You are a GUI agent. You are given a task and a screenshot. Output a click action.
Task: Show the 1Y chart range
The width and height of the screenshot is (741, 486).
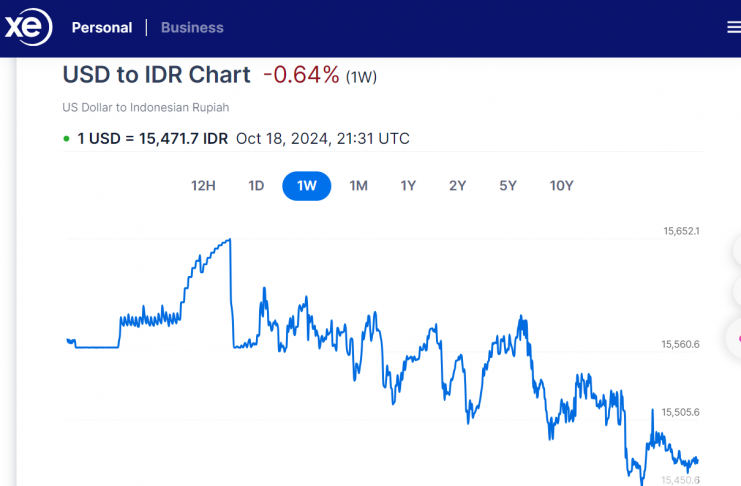click(408, 186)
